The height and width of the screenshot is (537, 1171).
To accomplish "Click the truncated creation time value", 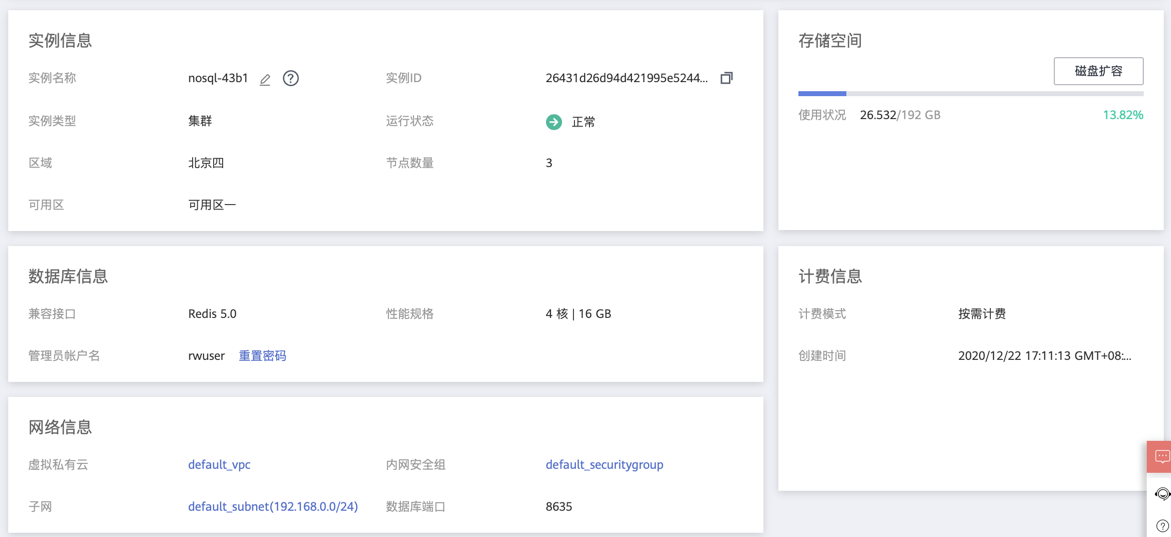I will pyautogui.click(x=1044, y=356).
